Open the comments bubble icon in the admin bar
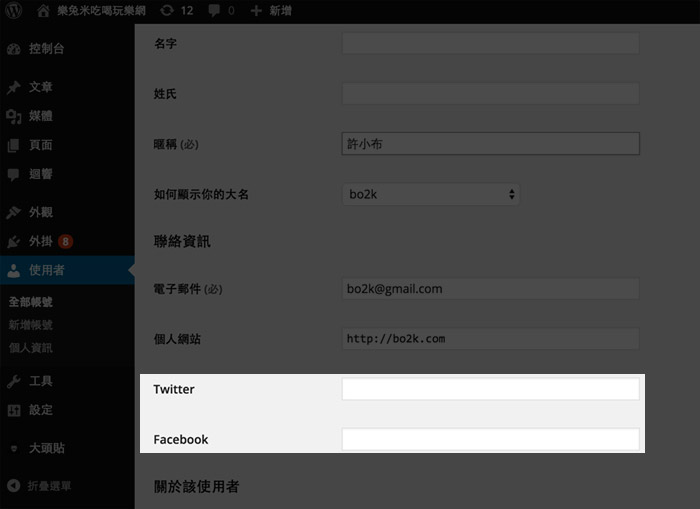 (x=214, y=10)
